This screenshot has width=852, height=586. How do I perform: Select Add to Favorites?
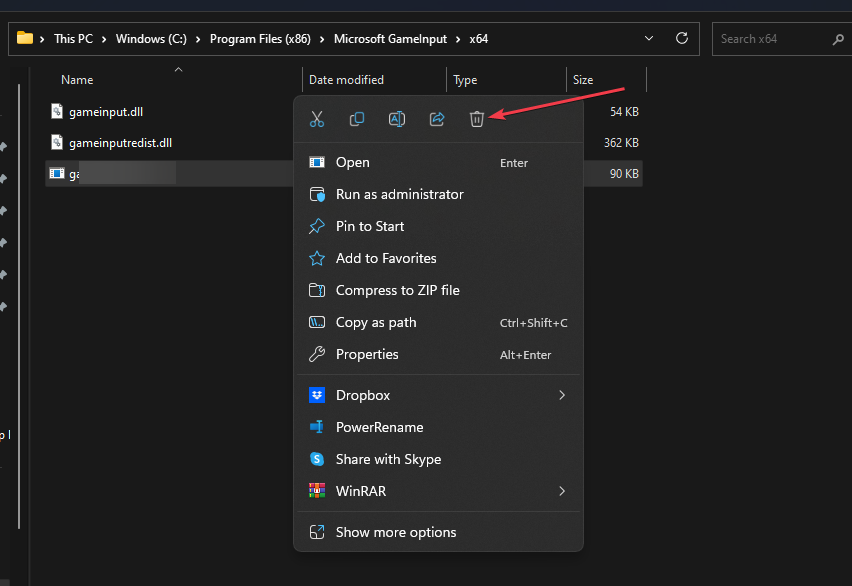click(x=438, y=258)
